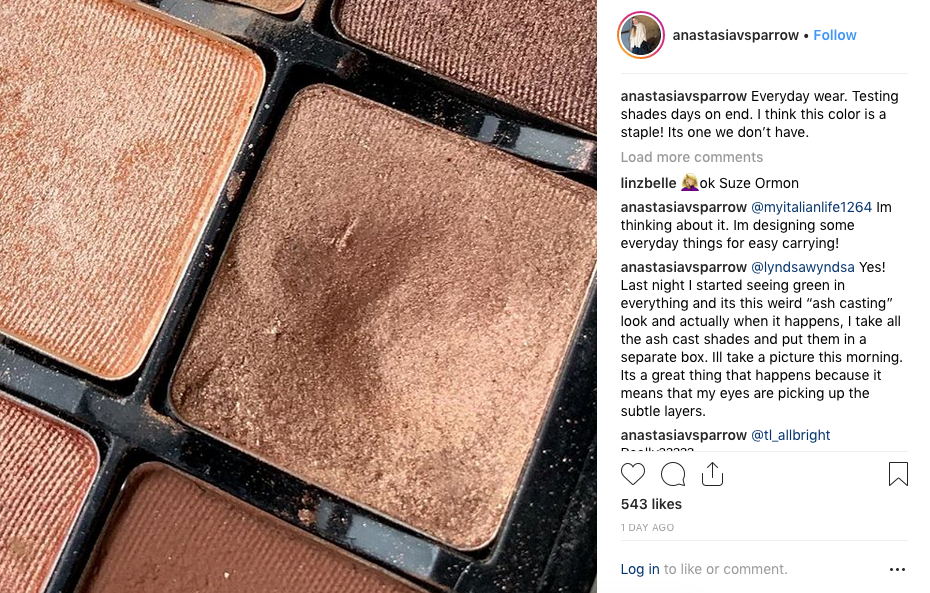Open the three-dot more options menu
Screen dimensions: 930x593
pos(897,569)
